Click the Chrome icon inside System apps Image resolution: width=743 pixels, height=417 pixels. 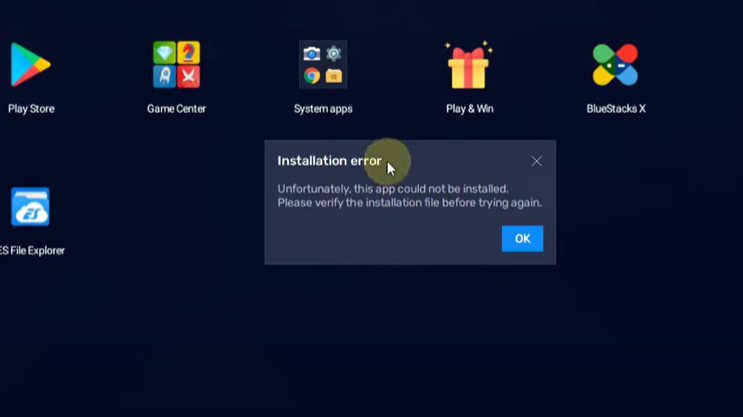(x=312, y=76)
